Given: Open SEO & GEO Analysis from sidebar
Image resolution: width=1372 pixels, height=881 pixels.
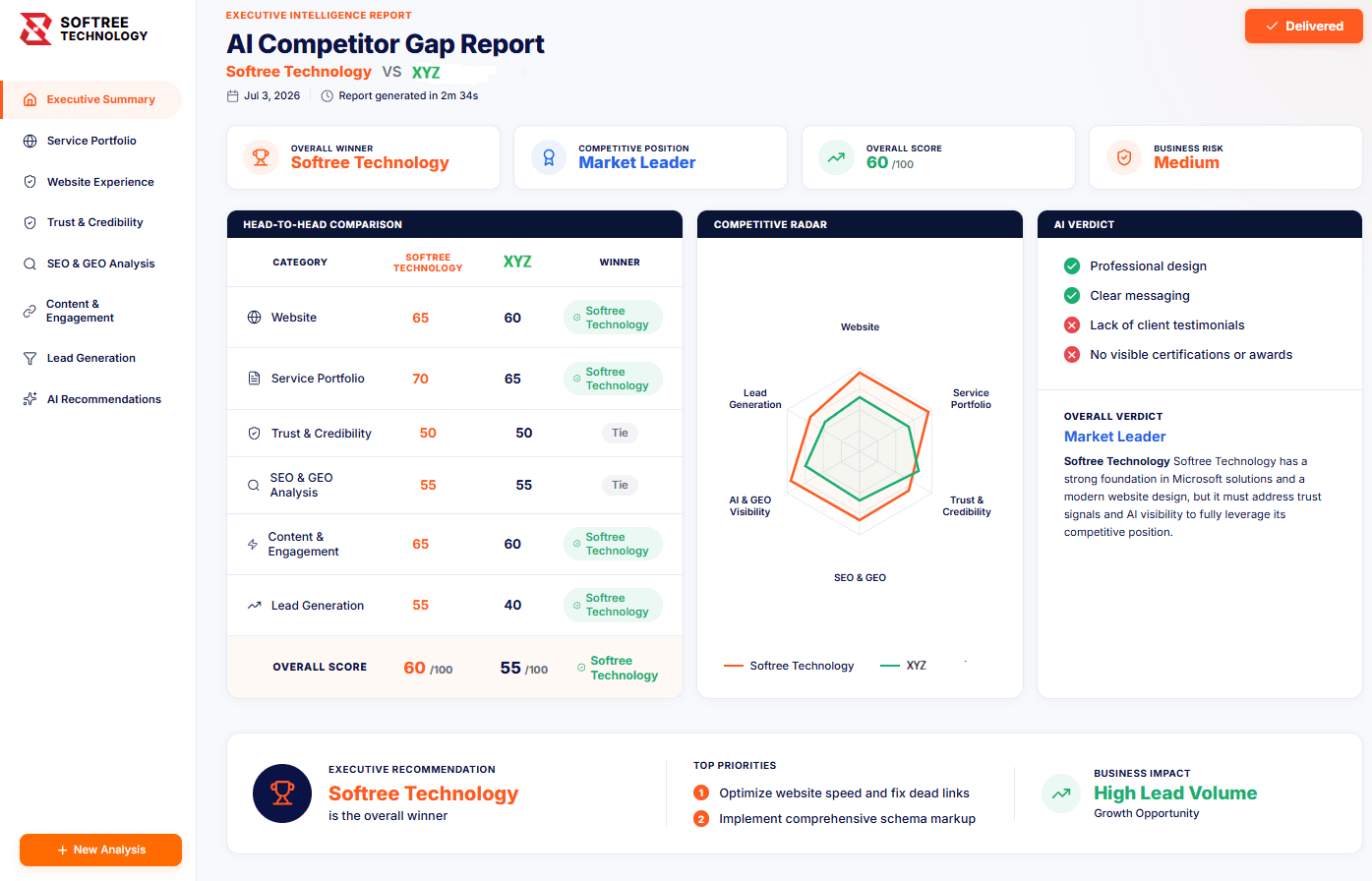Looking at the screenshot, I should coord(91,264).
